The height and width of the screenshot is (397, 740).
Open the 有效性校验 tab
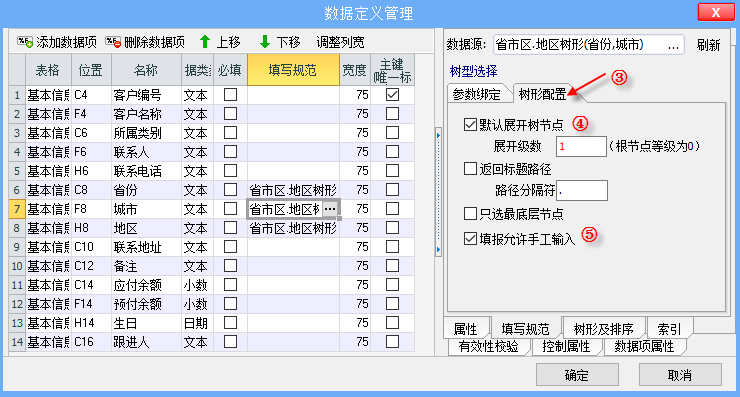pos(488,346)
